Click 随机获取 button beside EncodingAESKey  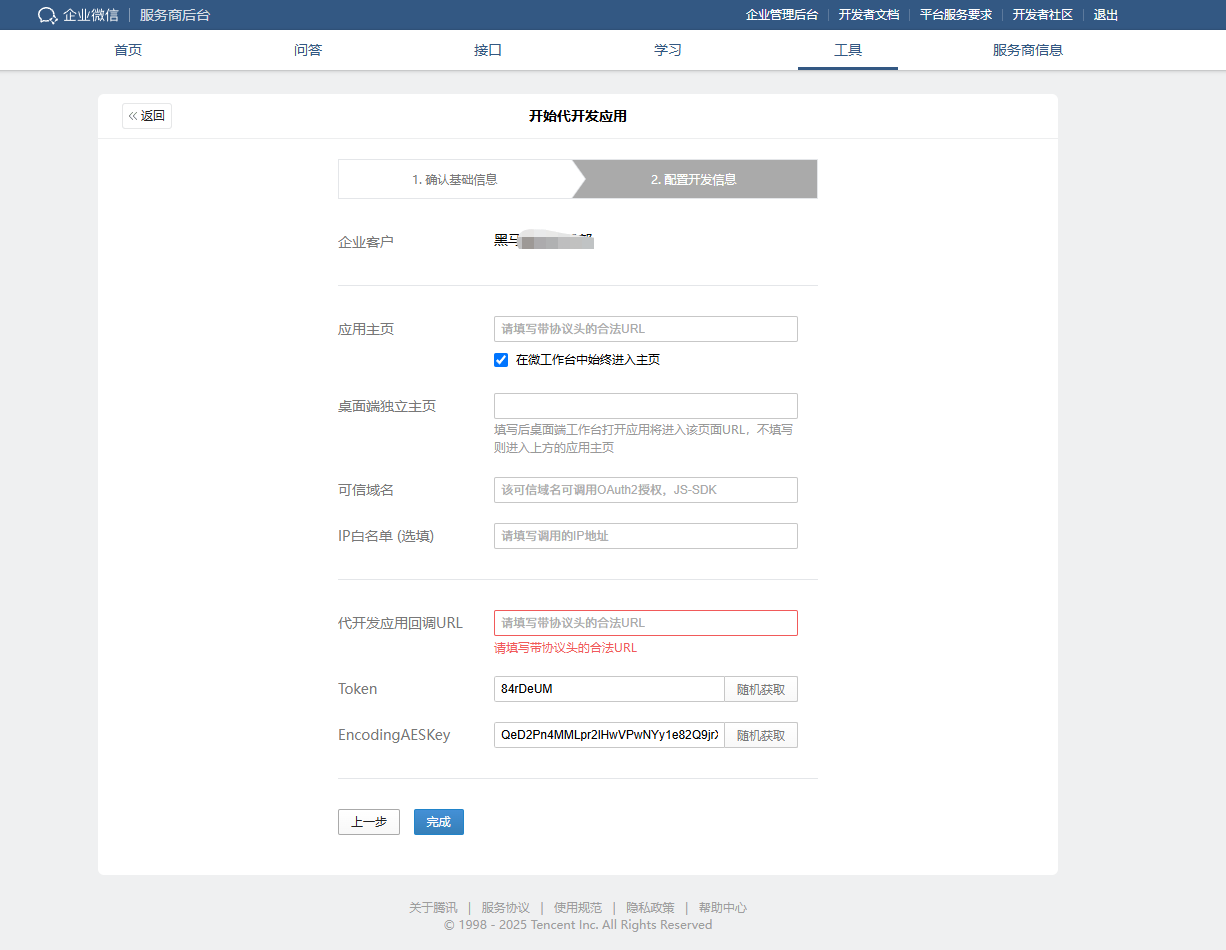click(761, 735)
